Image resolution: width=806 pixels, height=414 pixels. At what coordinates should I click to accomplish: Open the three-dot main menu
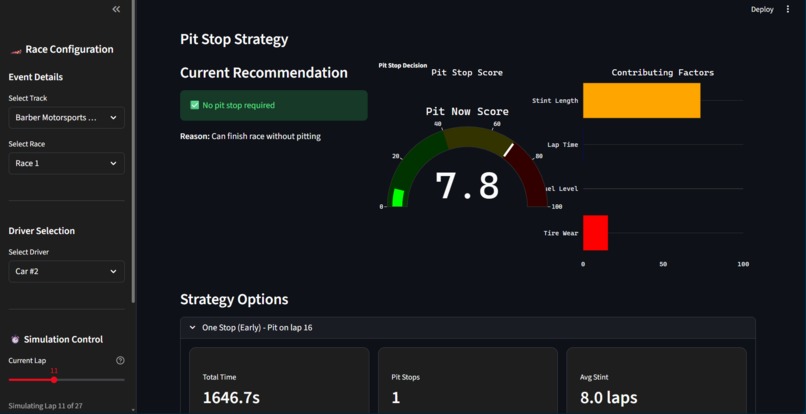[x=787, y=9]
